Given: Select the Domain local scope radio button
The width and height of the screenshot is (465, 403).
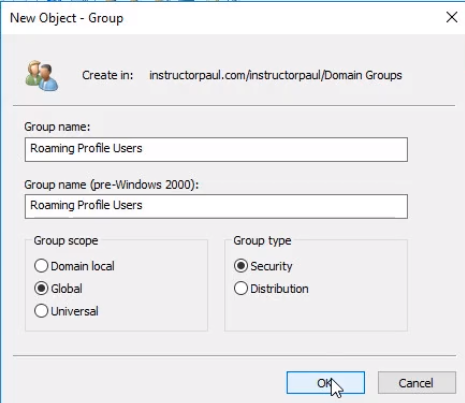Looking at the screenshot, I should (41, 266).
